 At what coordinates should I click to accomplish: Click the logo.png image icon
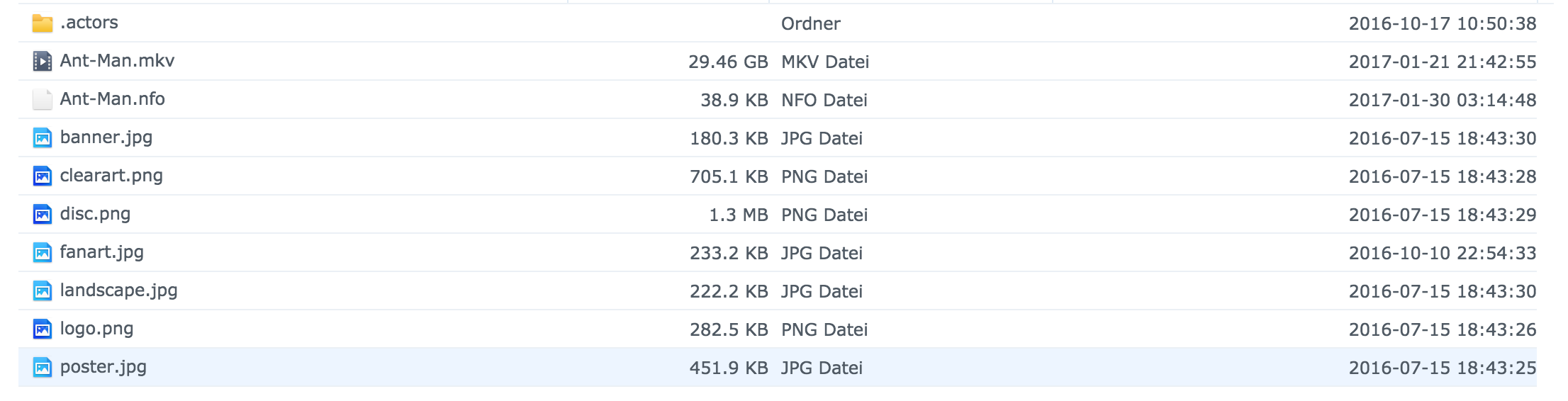click(43, 329)
